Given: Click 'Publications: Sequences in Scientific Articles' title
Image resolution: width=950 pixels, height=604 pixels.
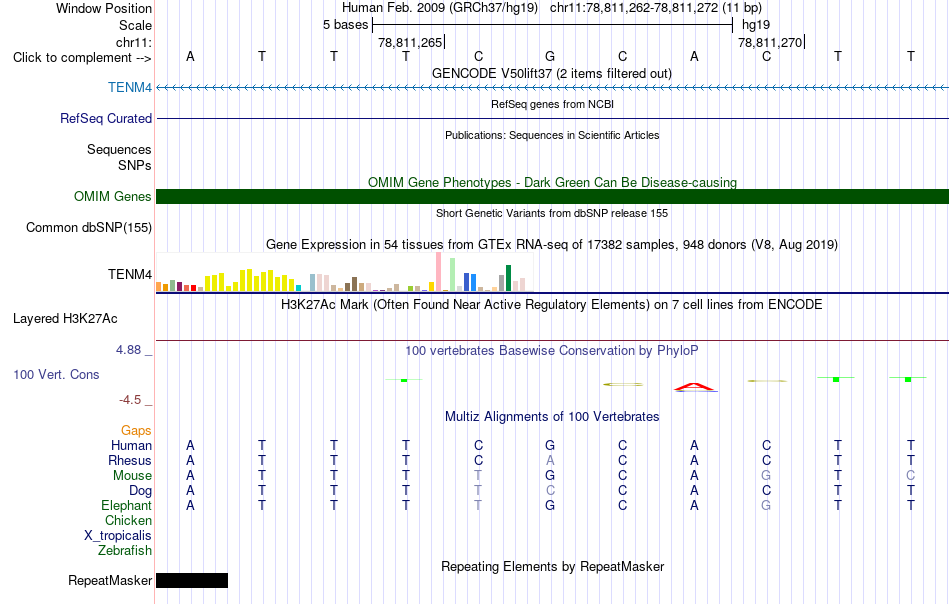Looking at the screenshot, I should pos(552,135).
